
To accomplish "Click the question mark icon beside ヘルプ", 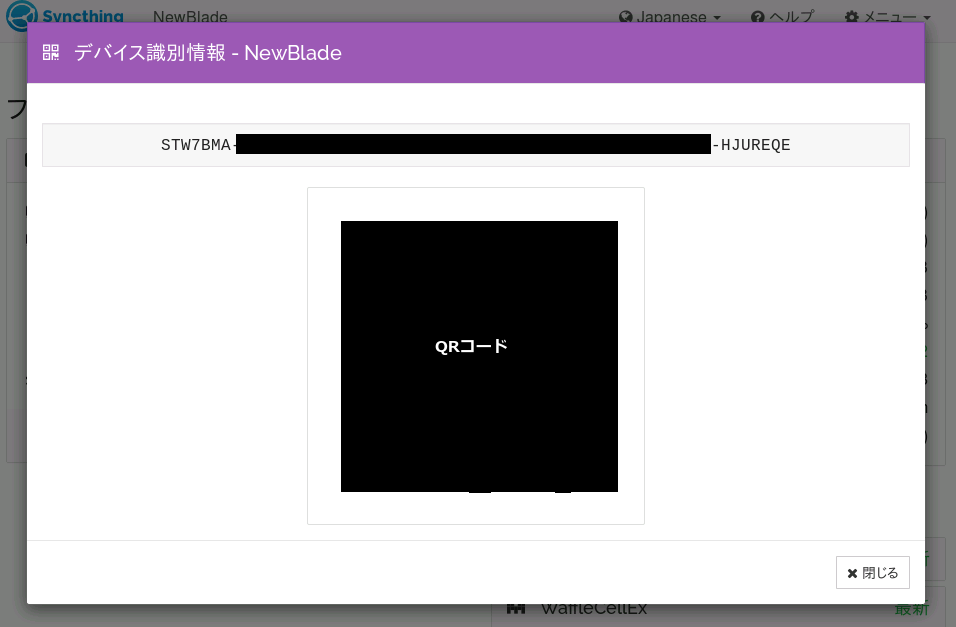I will click(758, 16).
